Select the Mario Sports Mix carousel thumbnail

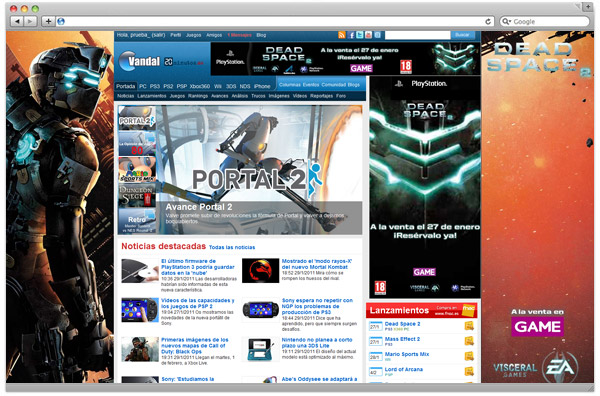pyautogui.click(x=137, y=169)
